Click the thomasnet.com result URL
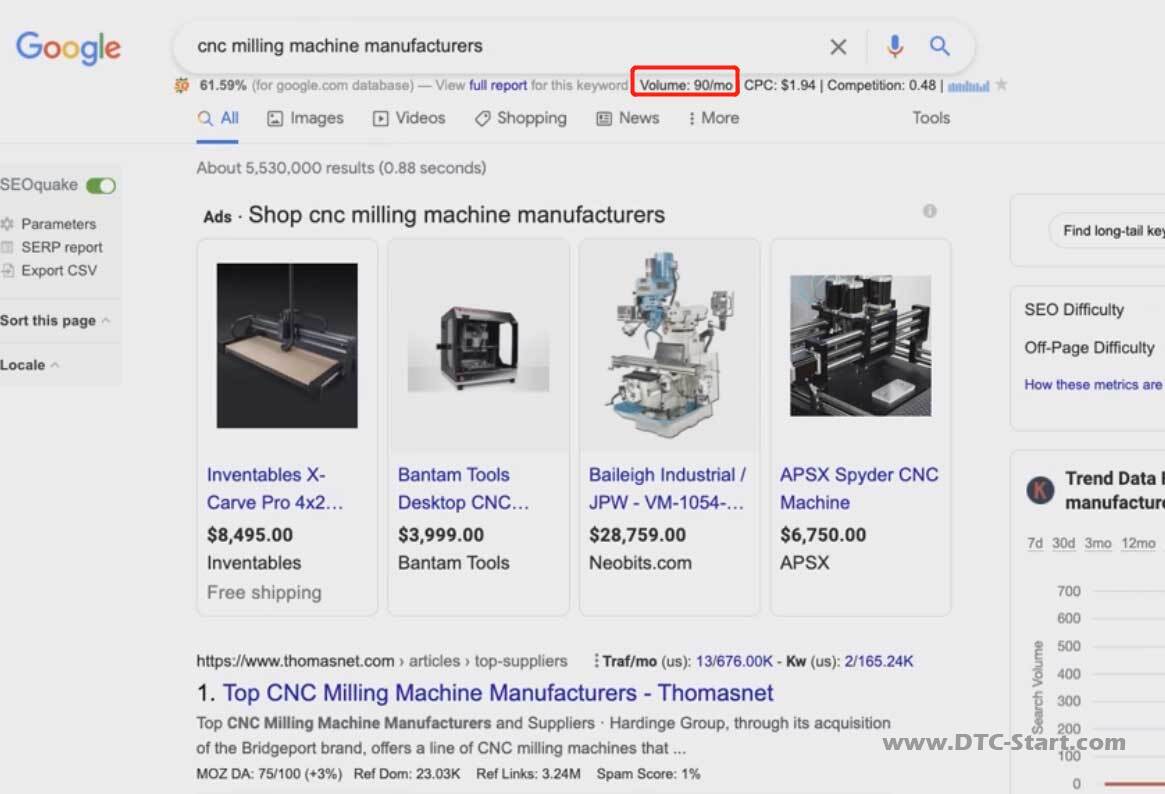 (382, 661)
